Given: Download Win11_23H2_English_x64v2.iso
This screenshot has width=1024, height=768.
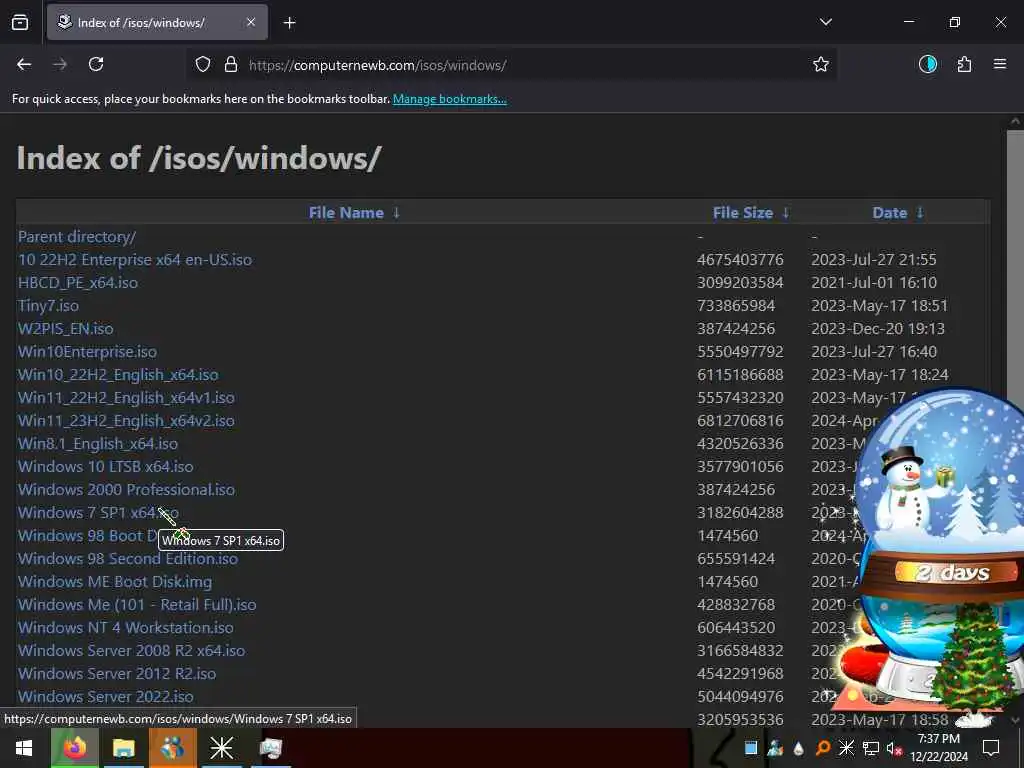Looking at the screenshot, I should coord(126,421).
